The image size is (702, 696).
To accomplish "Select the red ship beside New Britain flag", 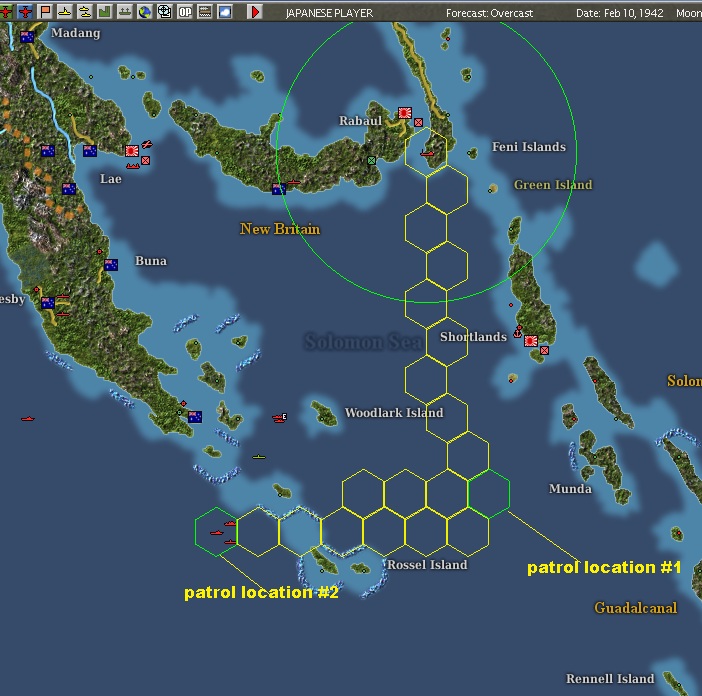I will pos(294,182).
